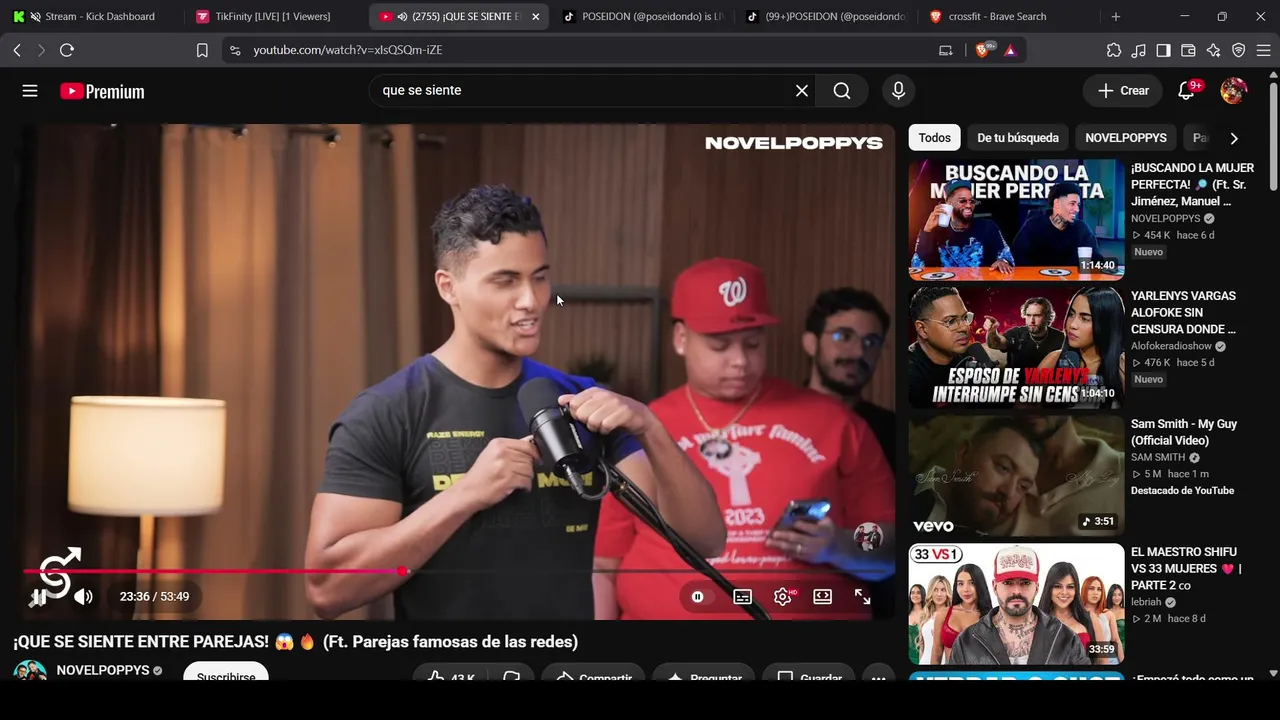The width and height of the screenshot is (1280, 720).
Task: Open the browser extensions puzzle icon
Action: [x=1114, y=50]
